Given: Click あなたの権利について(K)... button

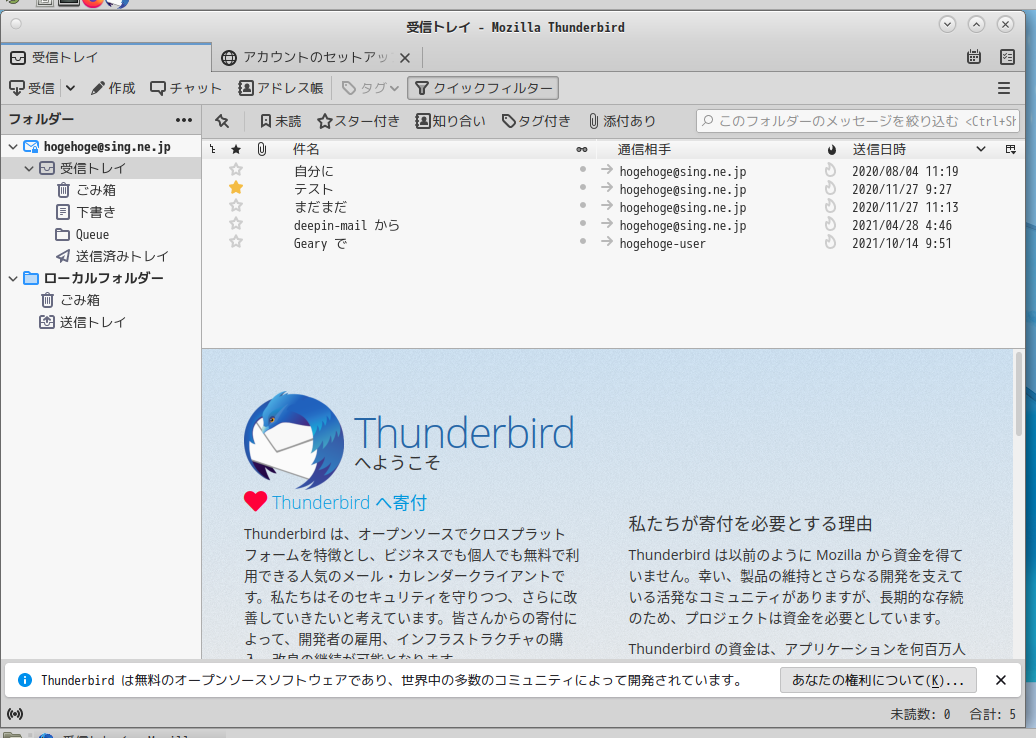Looking at the screenshot, I should 878,680.
